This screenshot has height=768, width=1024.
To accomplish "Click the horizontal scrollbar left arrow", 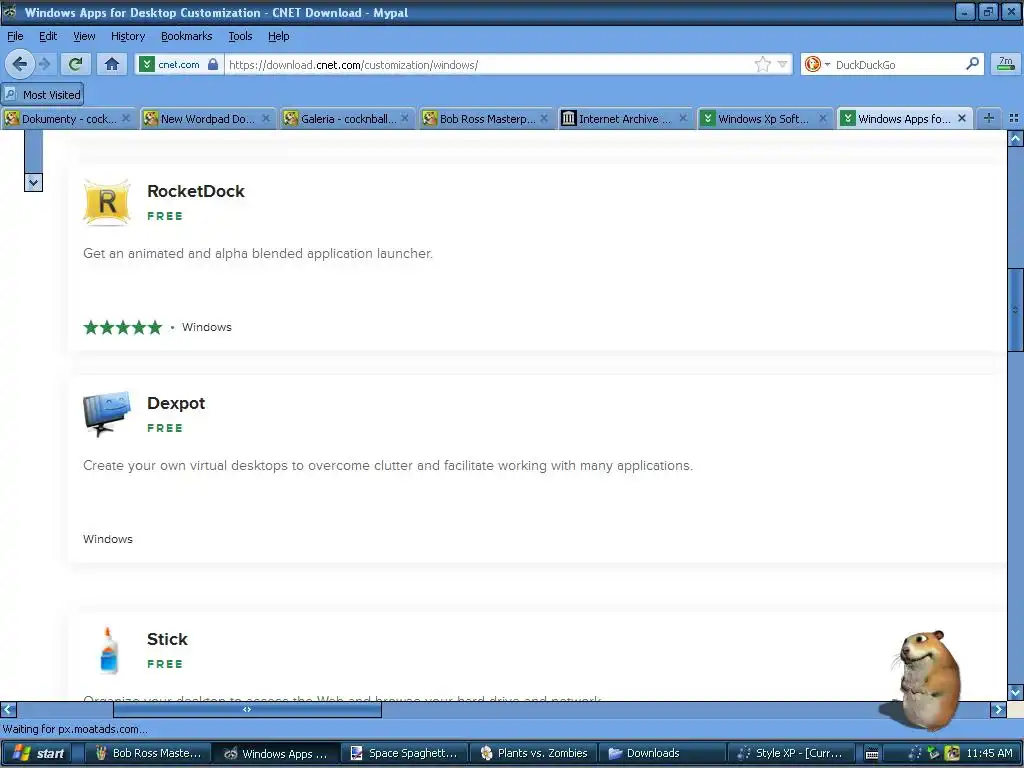I will point(8,709).
